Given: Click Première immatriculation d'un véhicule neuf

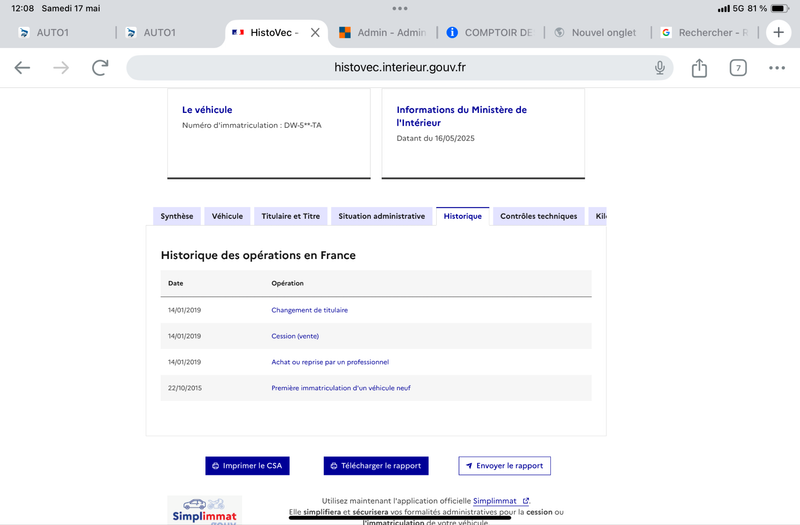Looking at the screenshot, I should point(341,388).
